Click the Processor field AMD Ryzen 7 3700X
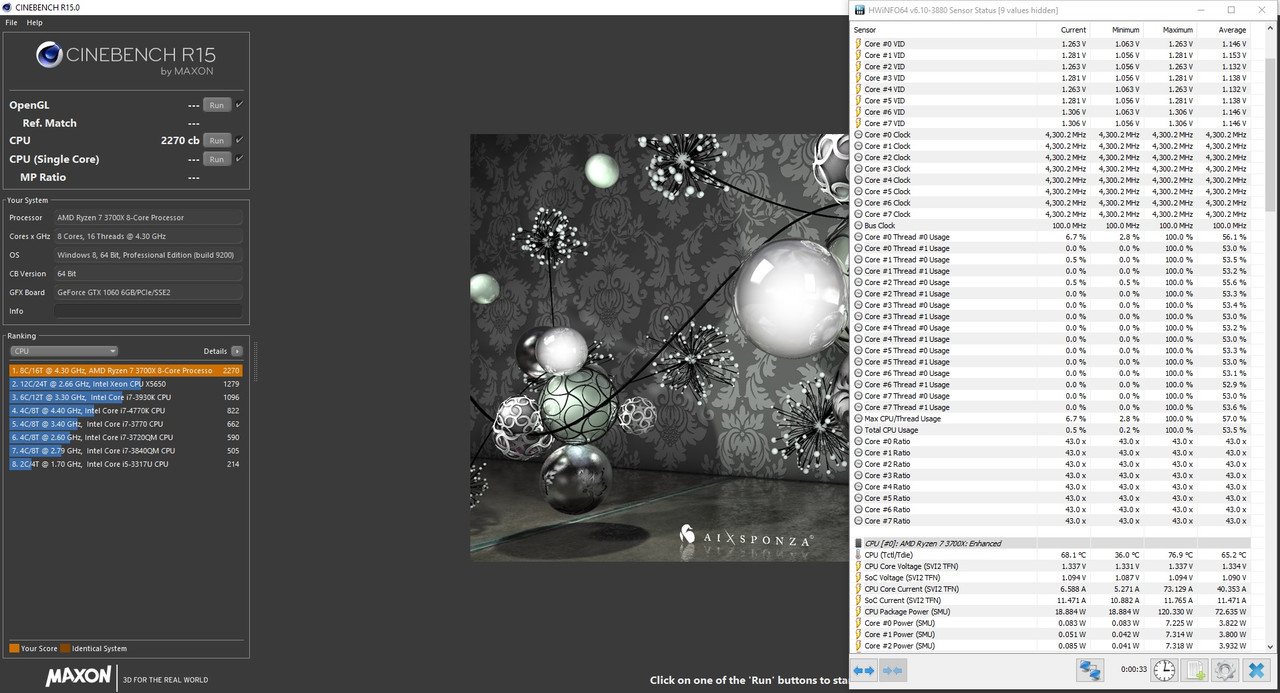This screenshot has height=693, width=1280. pos(148,217)
